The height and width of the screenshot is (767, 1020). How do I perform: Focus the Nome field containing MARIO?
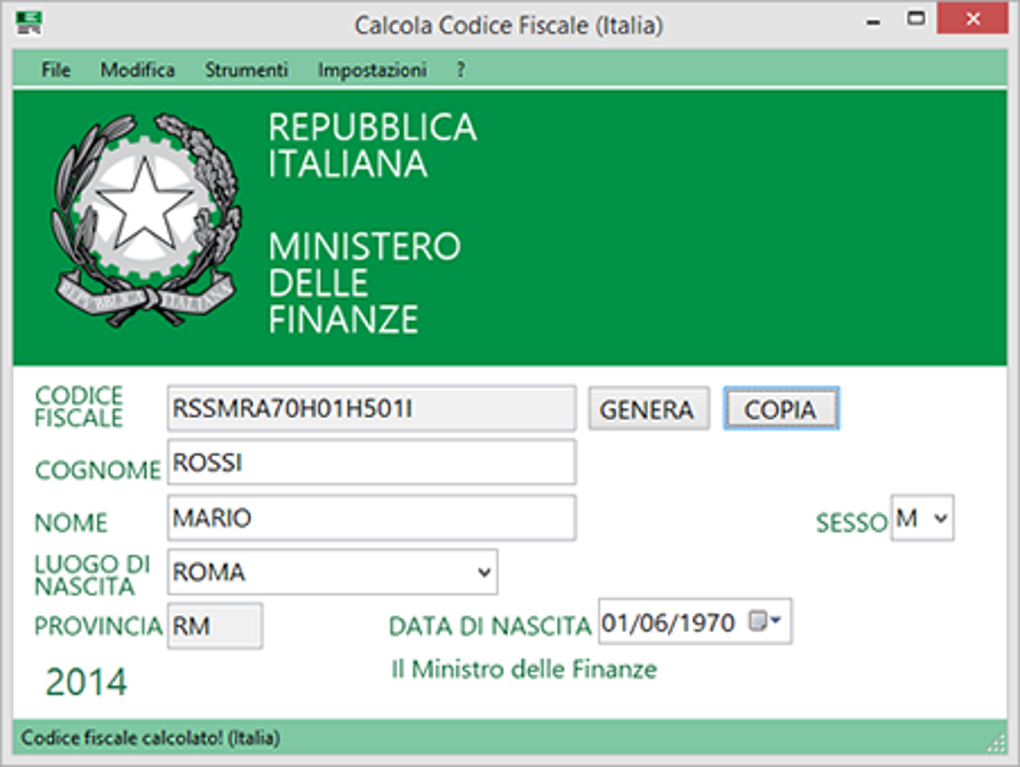pos(371,518)
